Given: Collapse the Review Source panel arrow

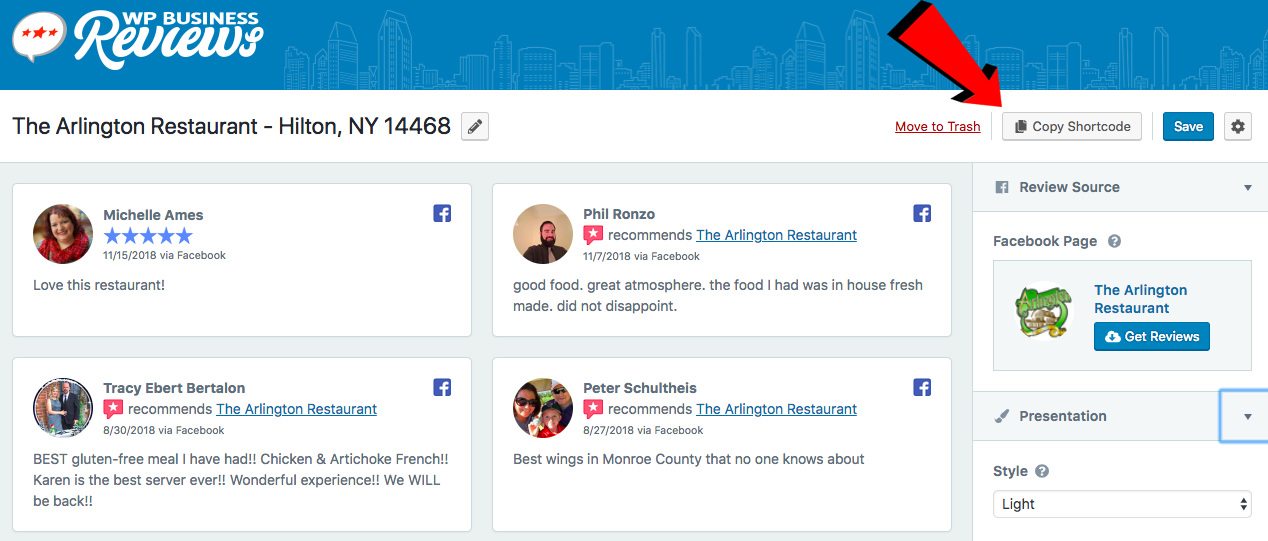Looking at the screenshot, I should (x=1247, y=188).
